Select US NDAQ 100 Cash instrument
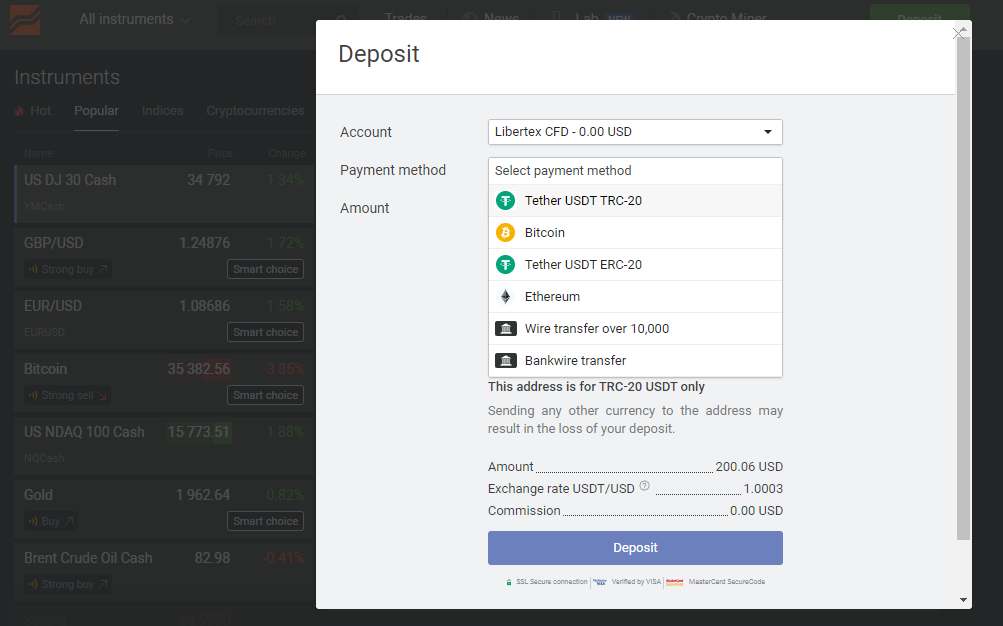The image size is (1003, 626). [164, 446]
